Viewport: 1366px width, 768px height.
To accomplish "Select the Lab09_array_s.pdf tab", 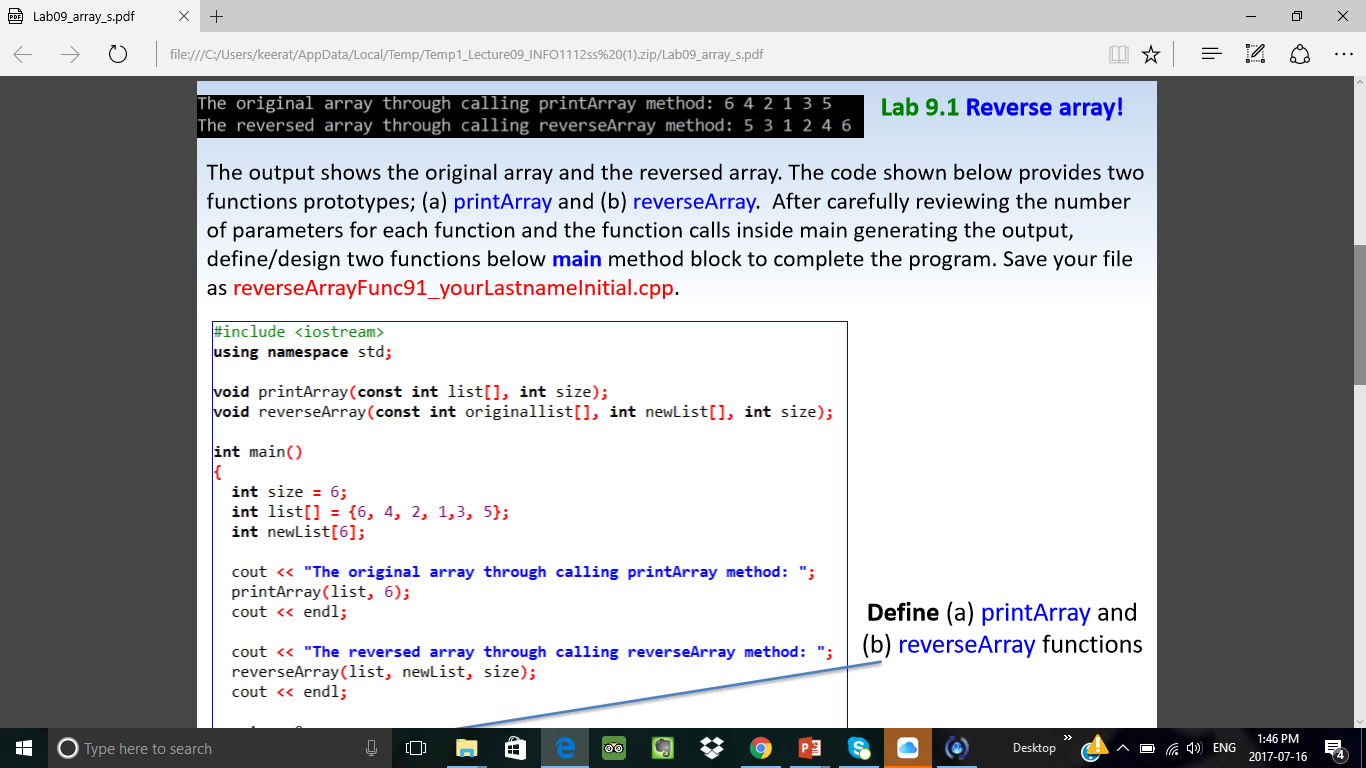I will point(85,16).
